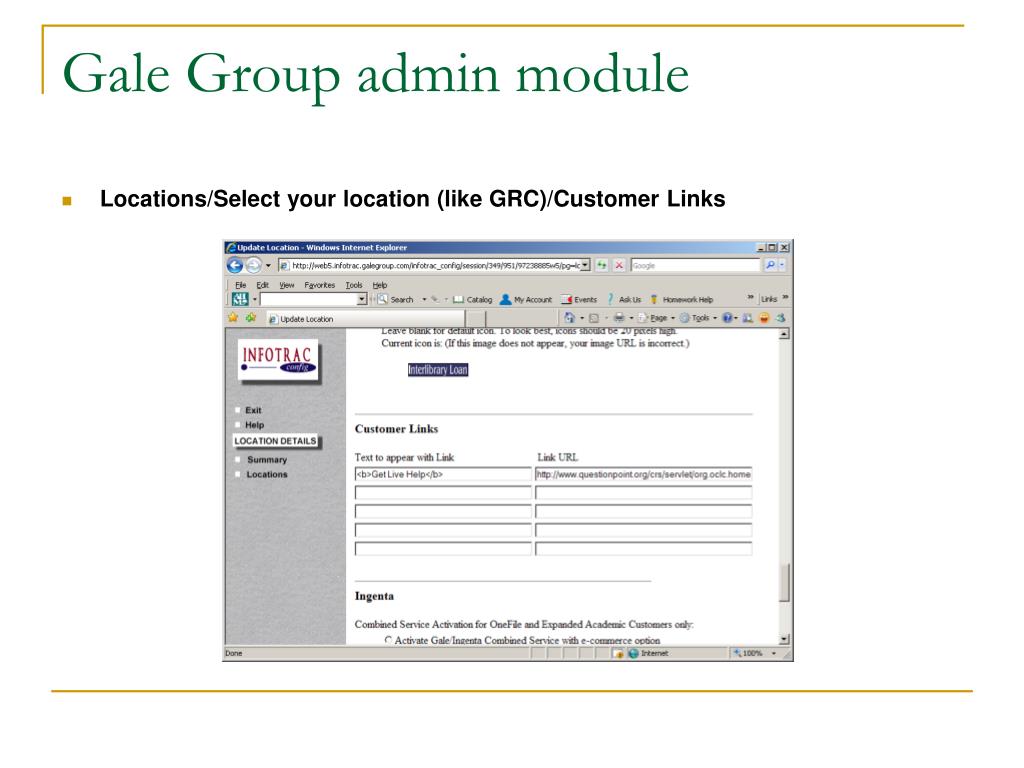Click the Internet zone status icon
Screen dimensions: 1024x768
tap(633, 653)
